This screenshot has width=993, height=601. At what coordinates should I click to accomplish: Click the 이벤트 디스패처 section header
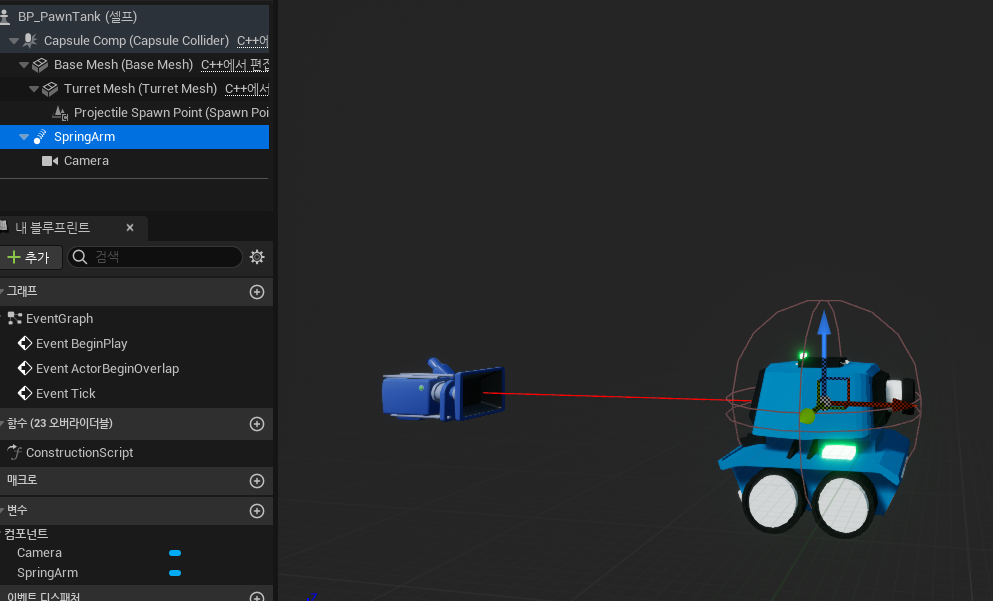(136, 596)
